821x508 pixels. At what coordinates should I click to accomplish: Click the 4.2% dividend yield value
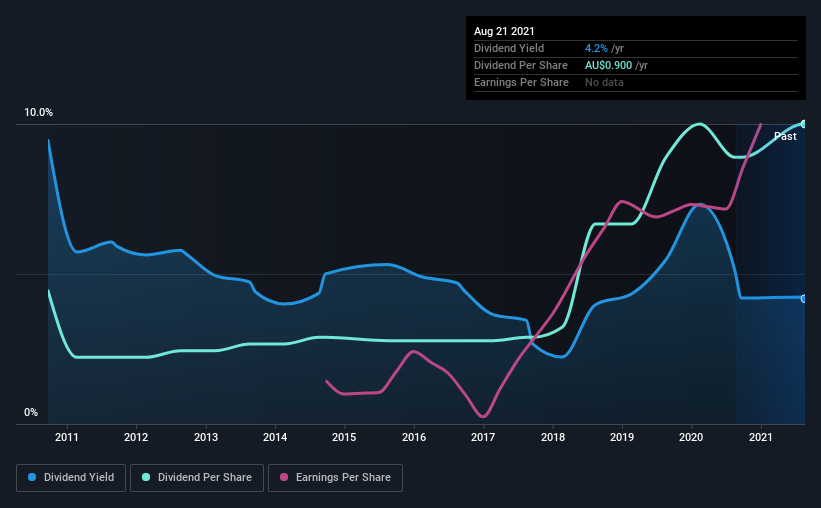coord(596,48)
